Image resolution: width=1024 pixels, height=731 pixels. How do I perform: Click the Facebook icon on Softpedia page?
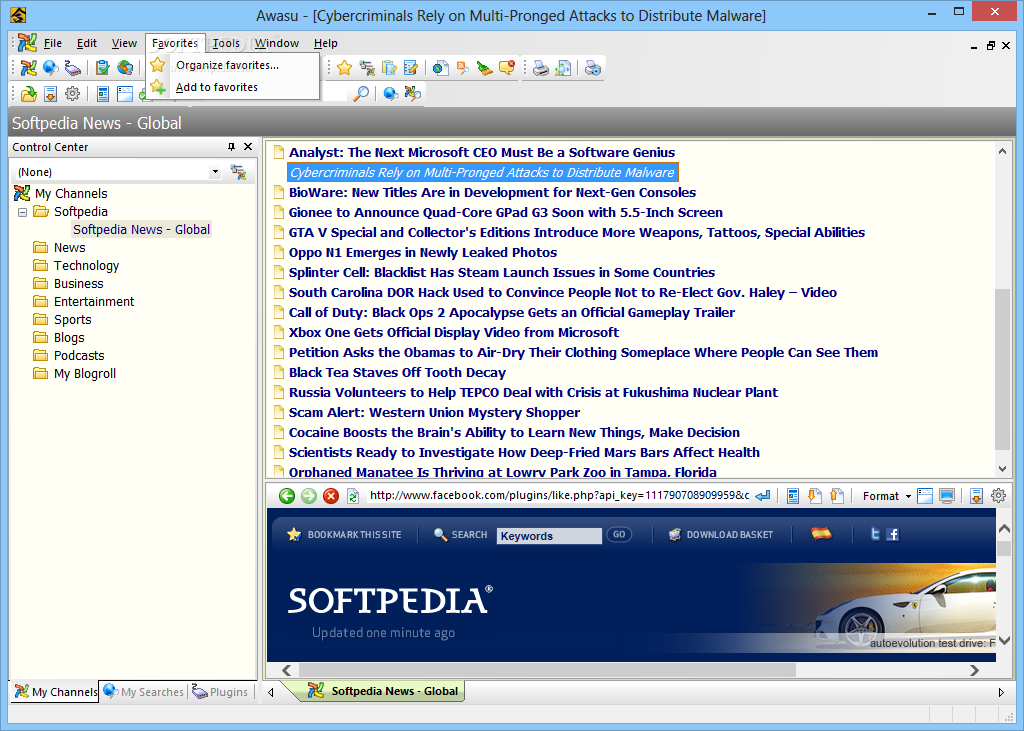pyautogui.click(x=893, y=534)
